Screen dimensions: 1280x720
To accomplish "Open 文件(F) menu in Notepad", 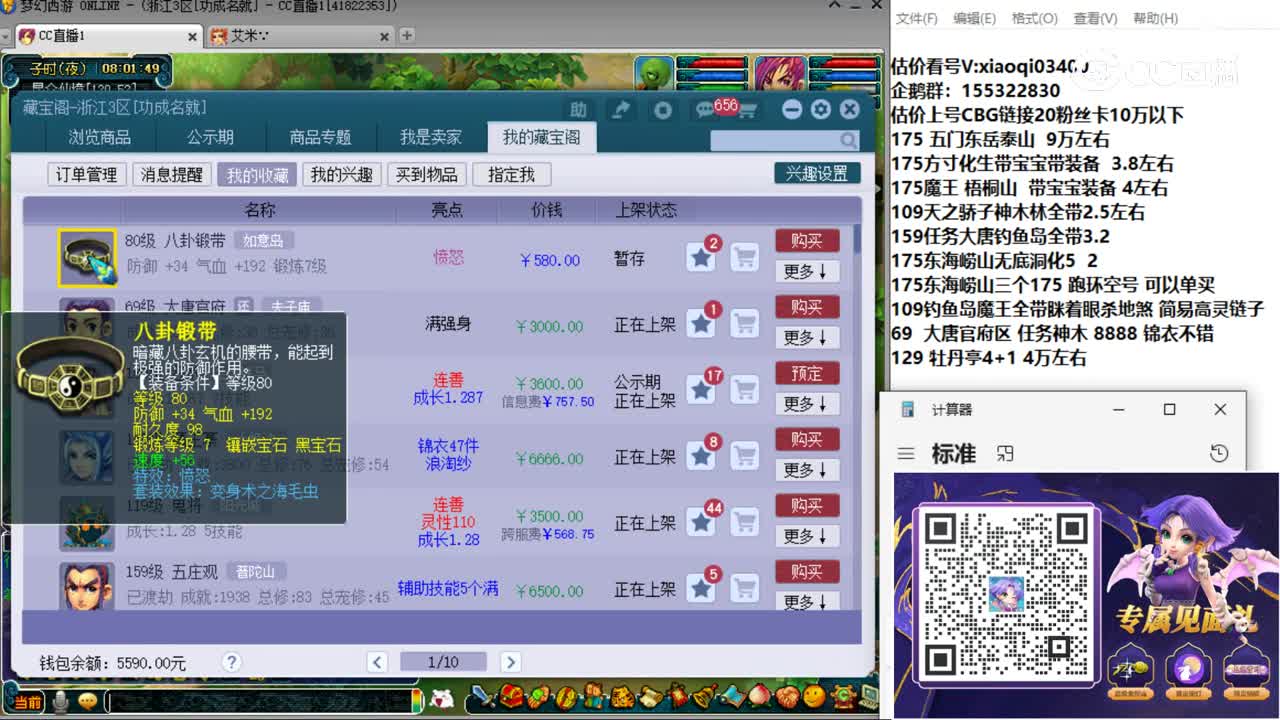I will point(917,18).
